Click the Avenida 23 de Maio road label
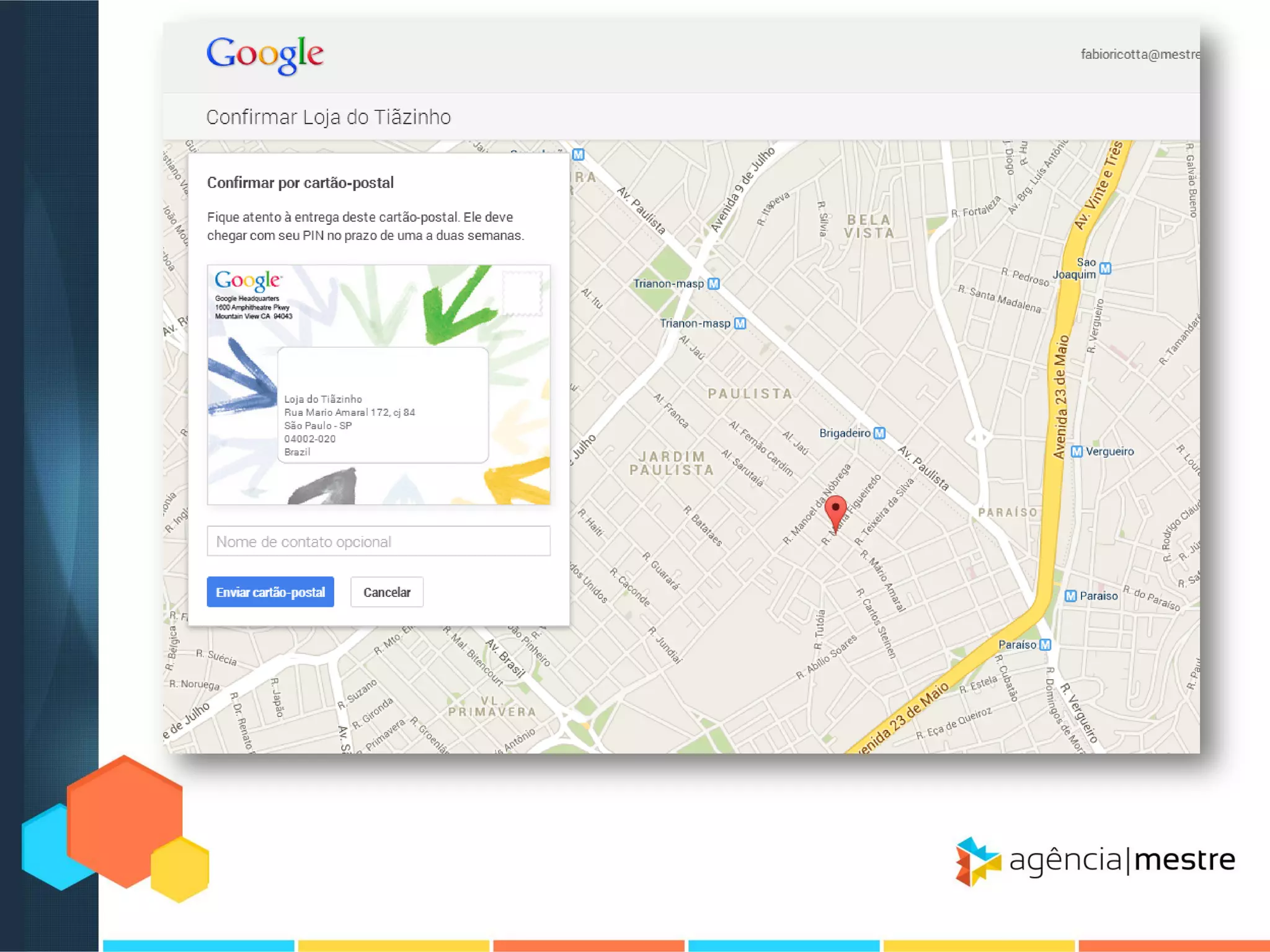This screenshot has height=952, width=1270. [1061, 397]
